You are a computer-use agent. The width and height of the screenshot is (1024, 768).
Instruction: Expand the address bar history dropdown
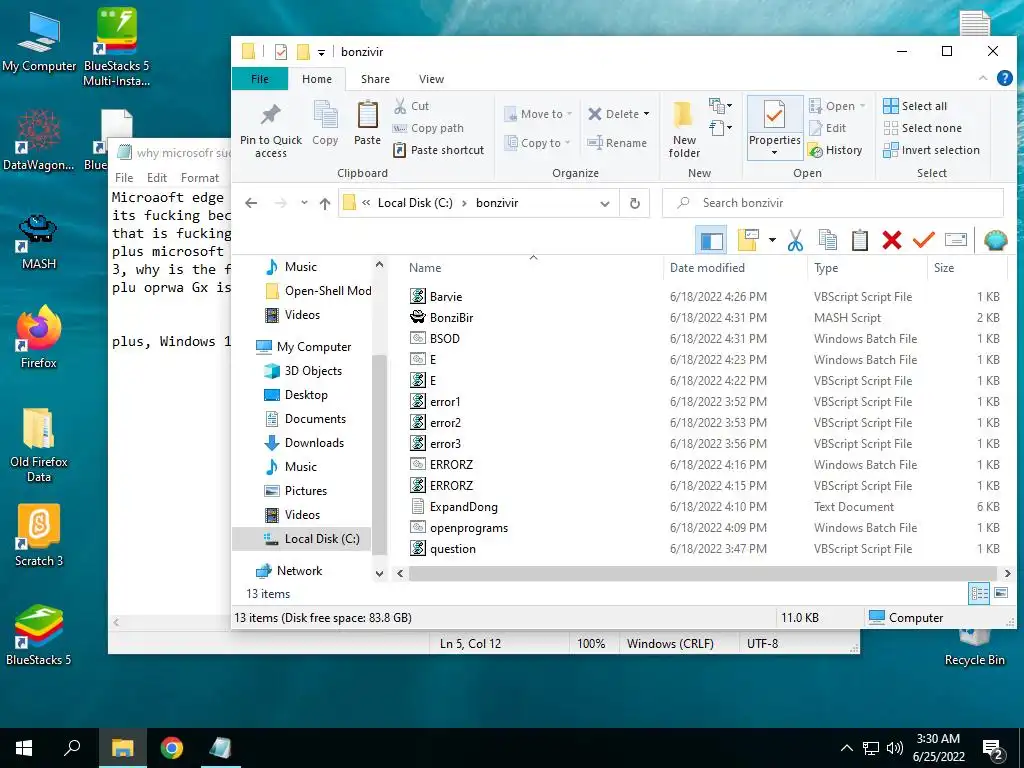[x=605, y=203]
